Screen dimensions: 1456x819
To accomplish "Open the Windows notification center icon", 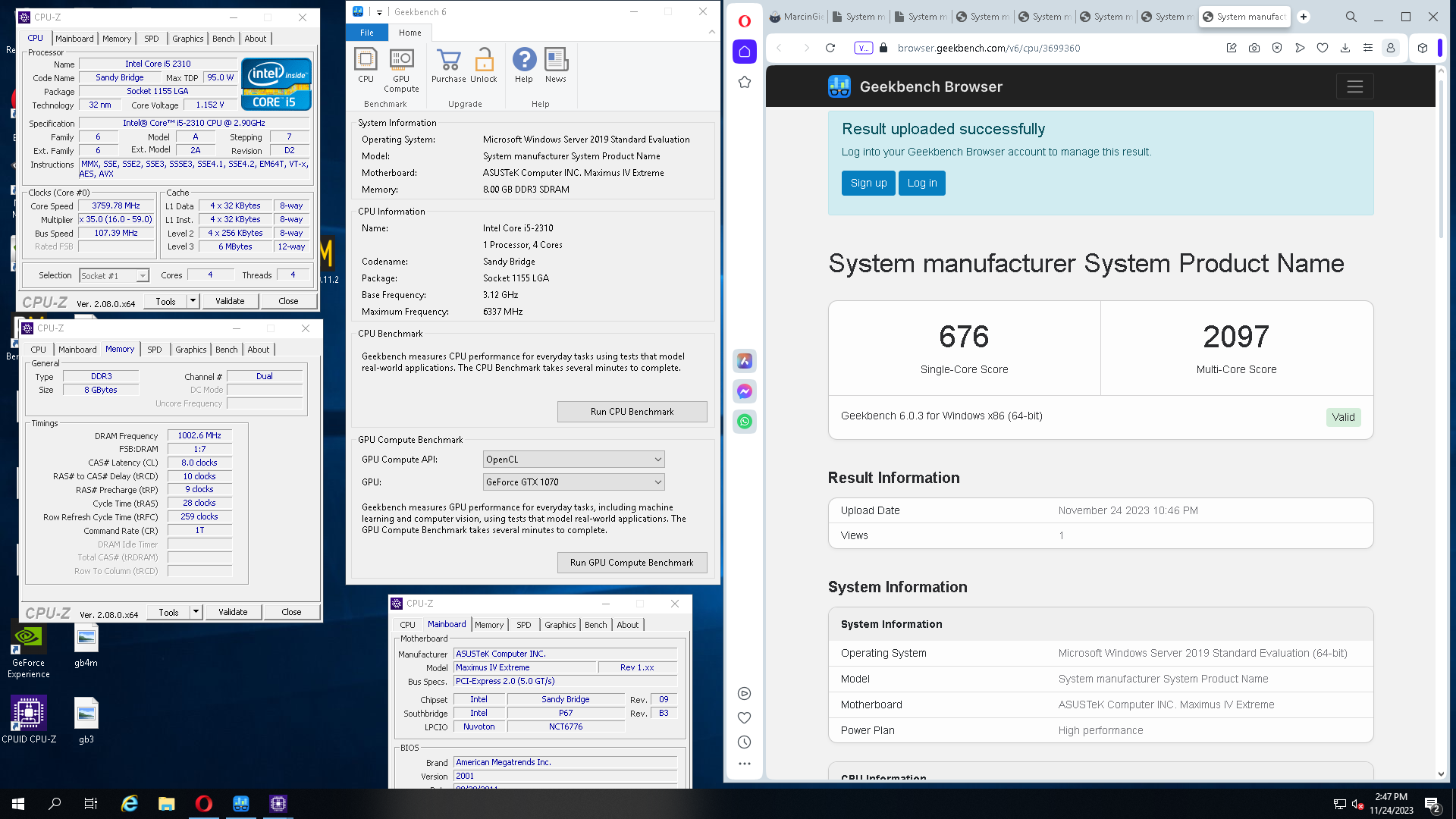I will [x=1432, y=804].
